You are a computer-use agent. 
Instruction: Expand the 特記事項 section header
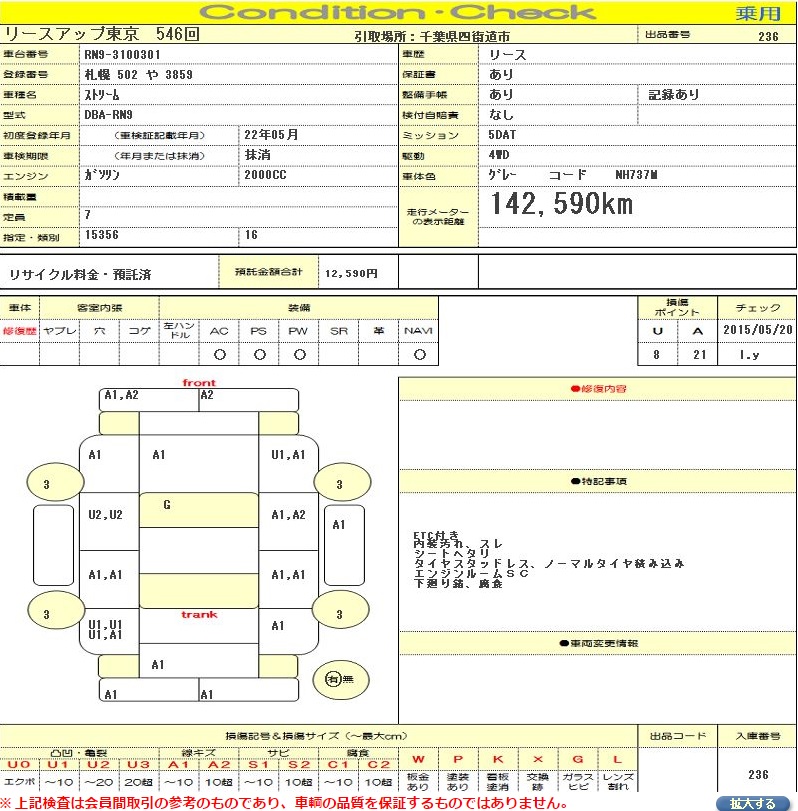click(598, 481)
